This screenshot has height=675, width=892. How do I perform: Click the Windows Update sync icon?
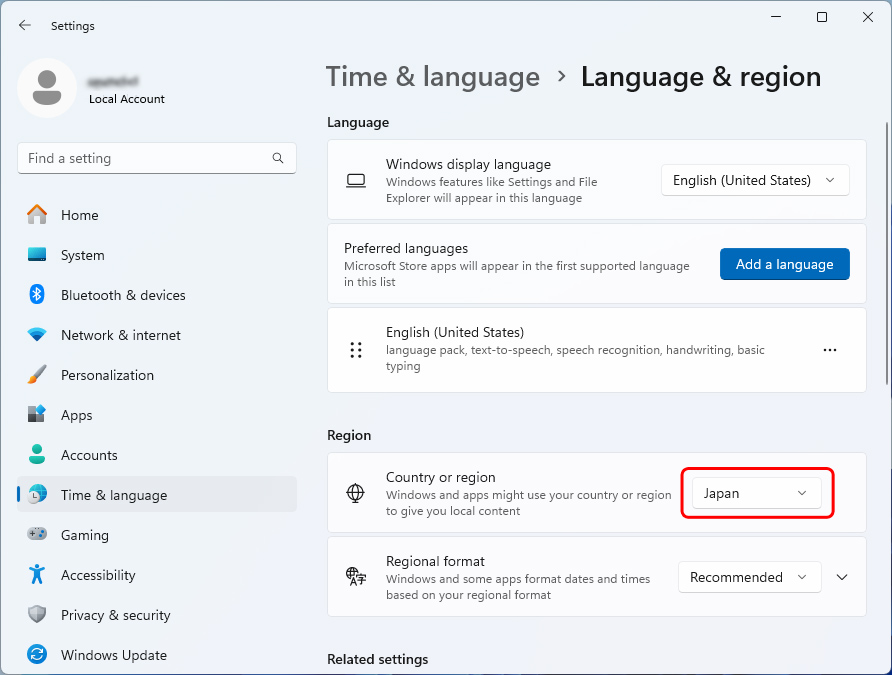tap(37, 655)
